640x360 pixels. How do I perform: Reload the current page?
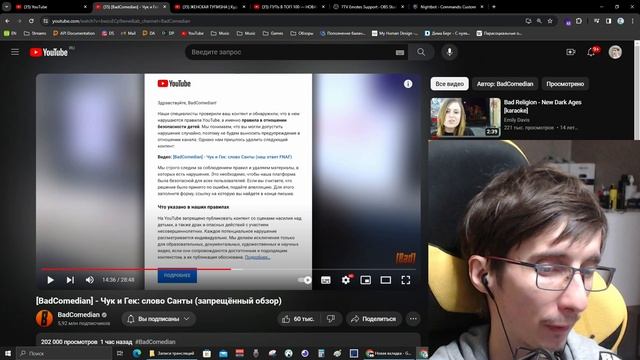pos(31,21)
